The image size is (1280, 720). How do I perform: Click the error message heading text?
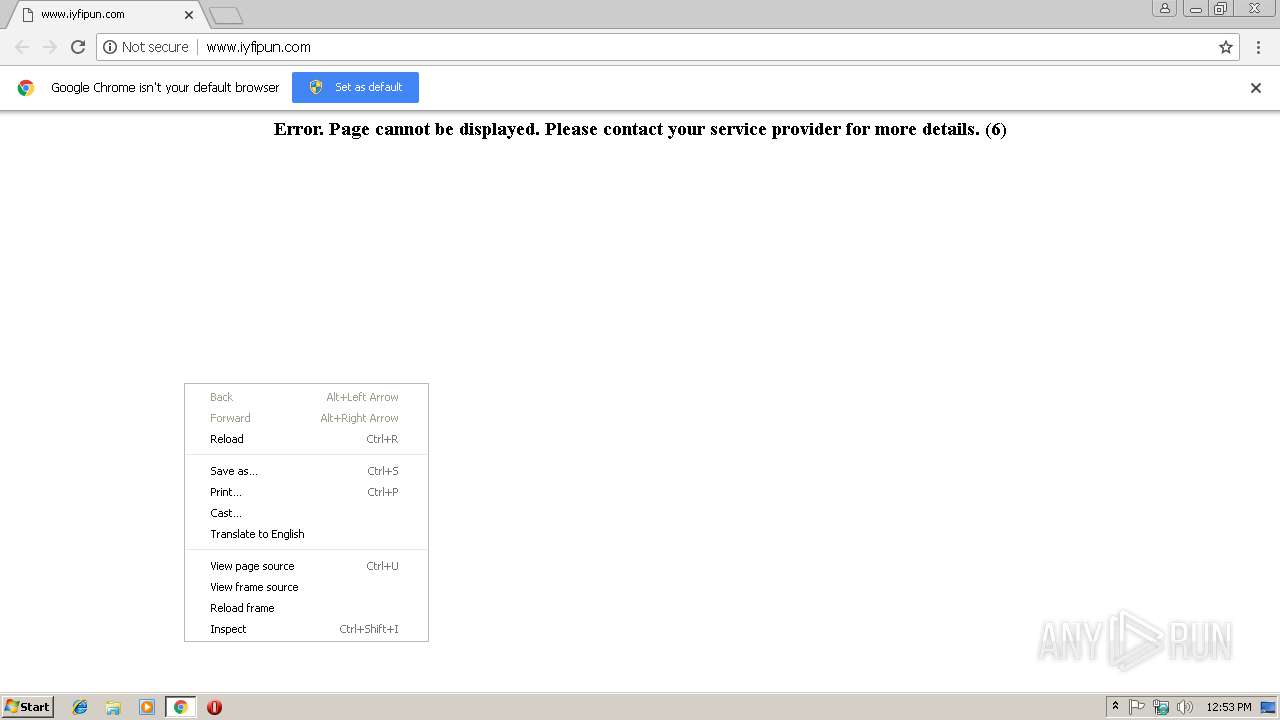640,129
